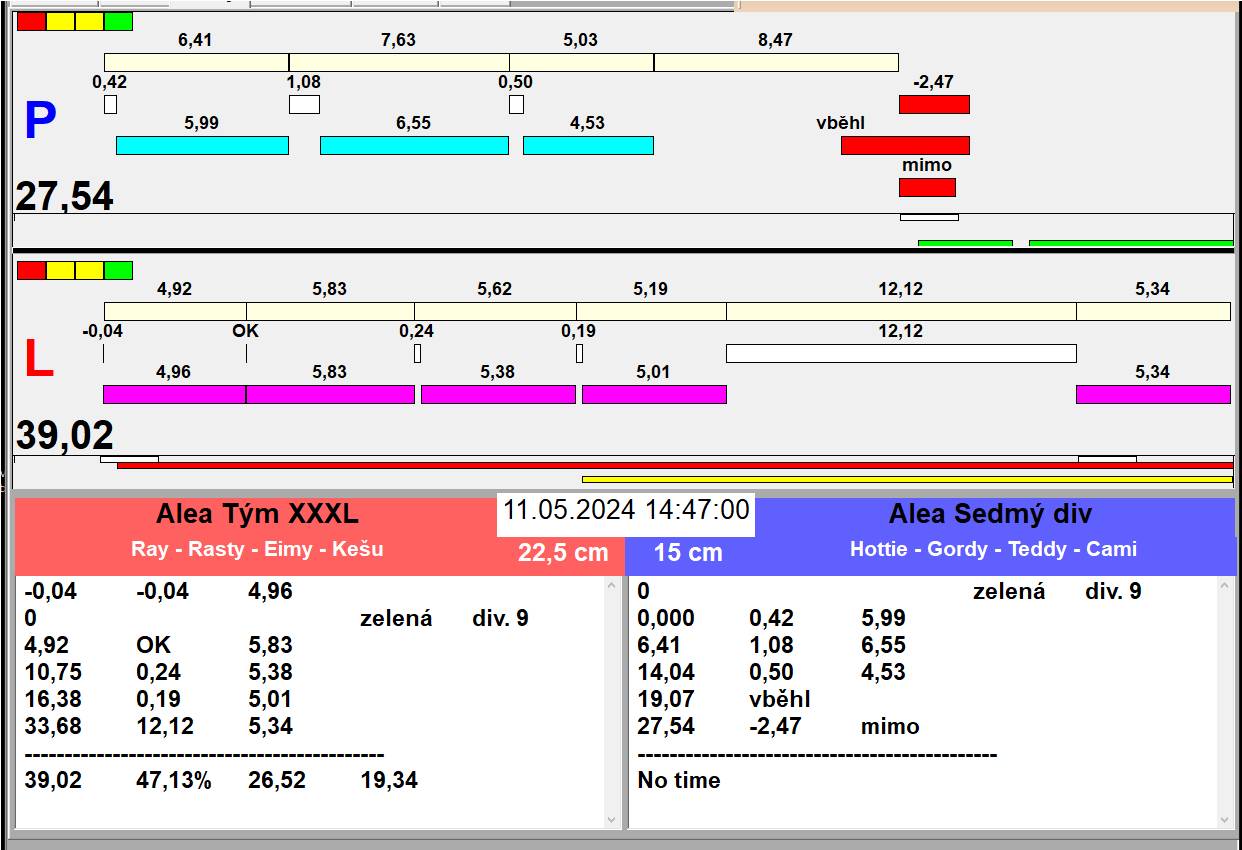Click the 19,34 value in left results
Viewport: 1242px width, 850px height.
point(389,780)
